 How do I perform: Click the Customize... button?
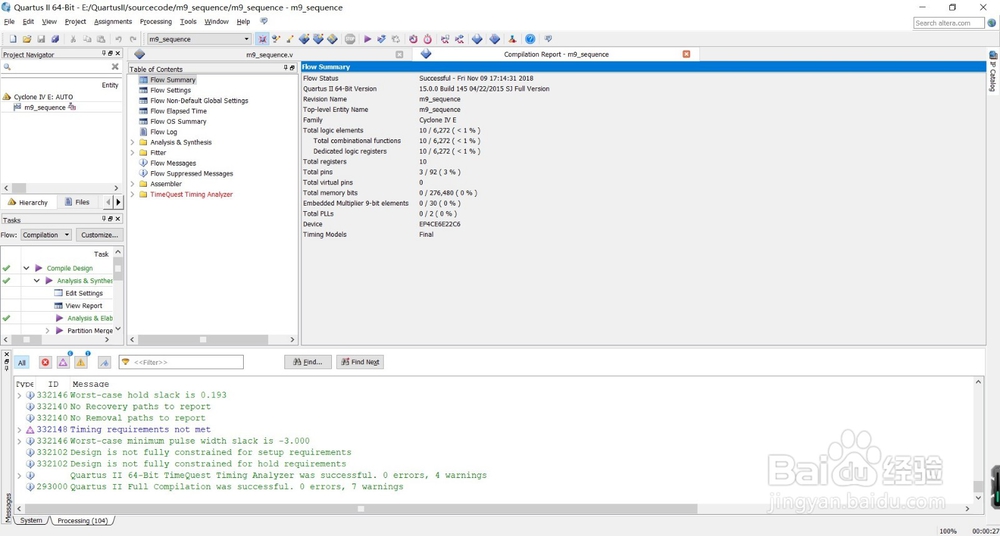tap(99, 235)
